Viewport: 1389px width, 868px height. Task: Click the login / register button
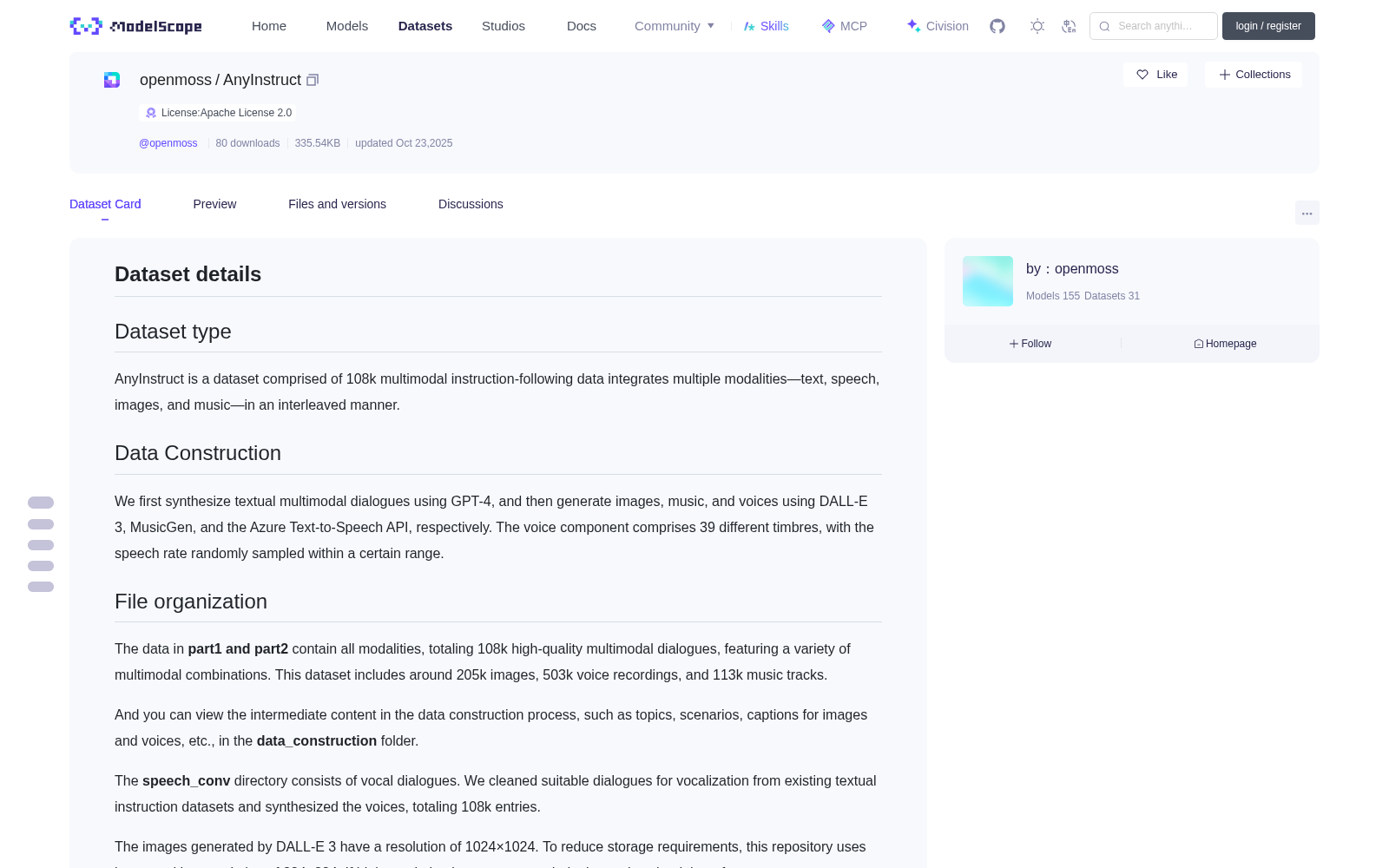(x=1268, y=26)
